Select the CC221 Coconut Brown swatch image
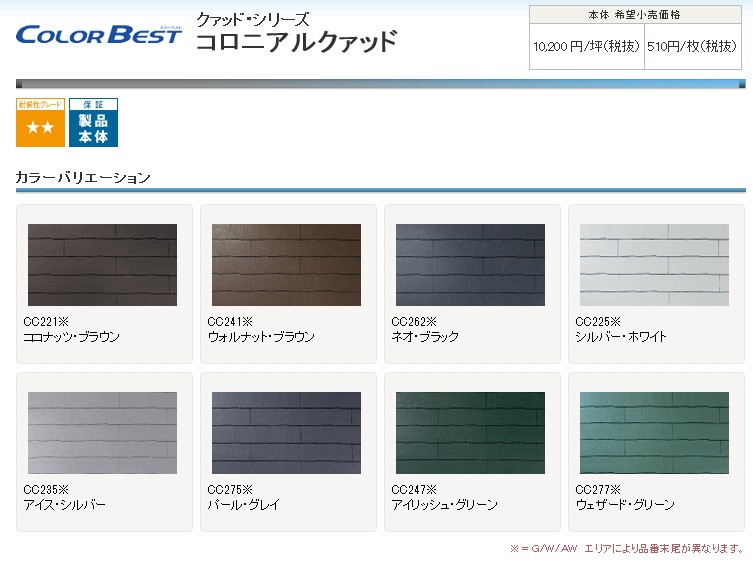Screen dimensions: 753x563 coord(102,265)
